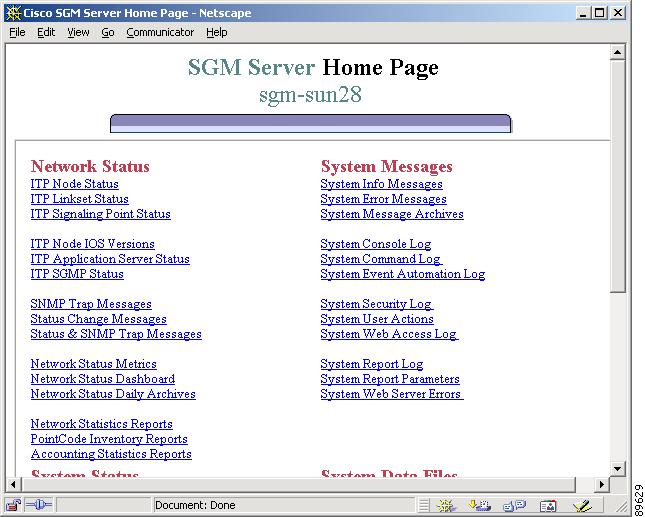Open Network Statistics Reports link

point(102,424)
